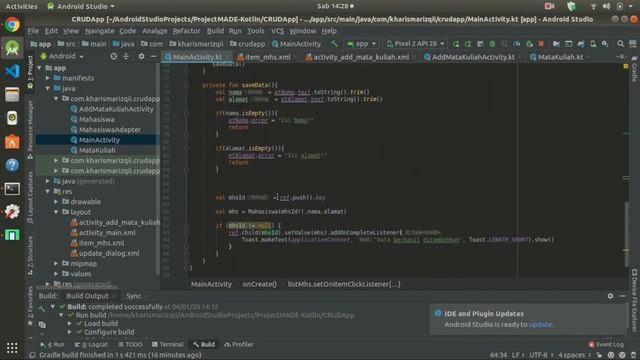This screenshot has height=360, width=640.
Task: Click the Run app toolbar icon
Action: (456, 44)
